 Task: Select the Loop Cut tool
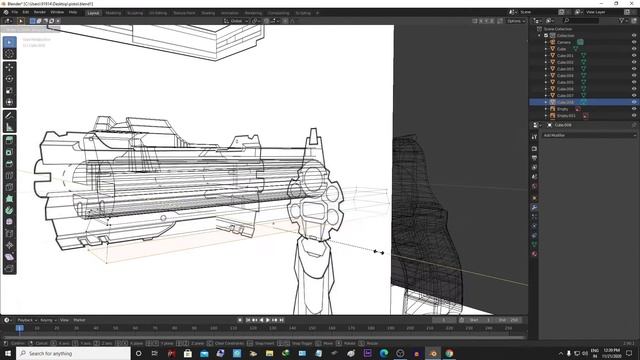[x=9, y=176]
